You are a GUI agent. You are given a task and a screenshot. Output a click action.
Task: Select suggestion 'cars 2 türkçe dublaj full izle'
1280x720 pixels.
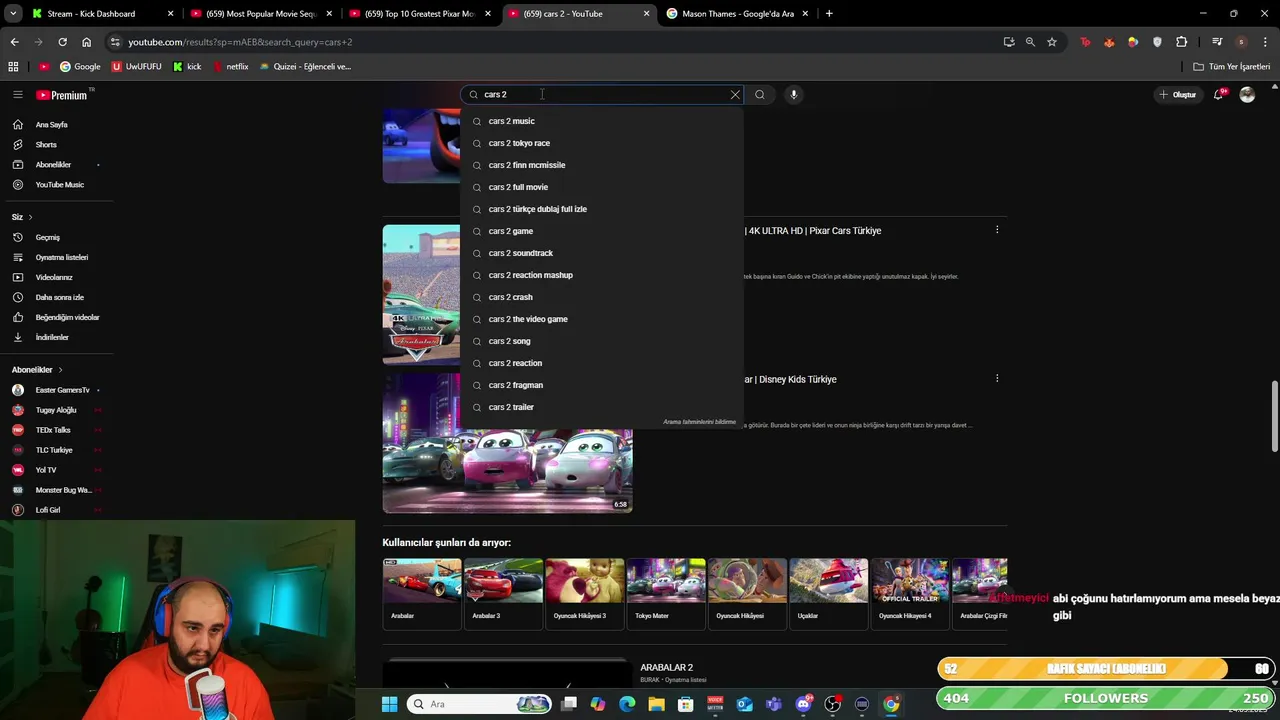point(601,209)
